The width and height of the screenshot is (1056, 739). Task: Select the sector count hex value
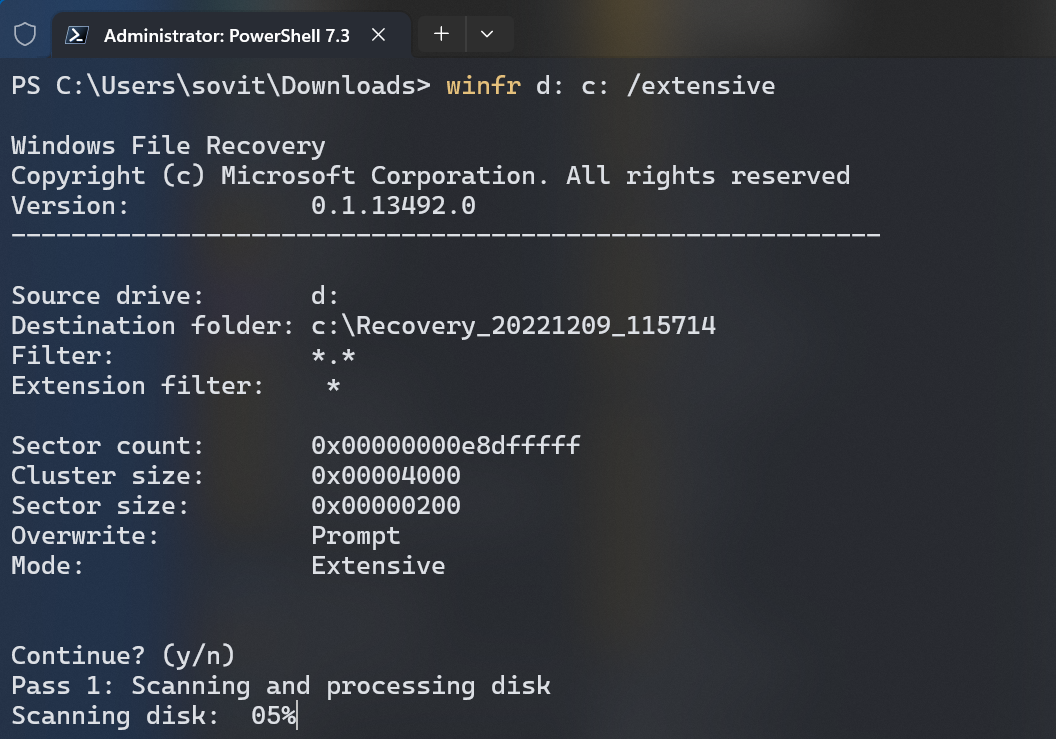444,445
